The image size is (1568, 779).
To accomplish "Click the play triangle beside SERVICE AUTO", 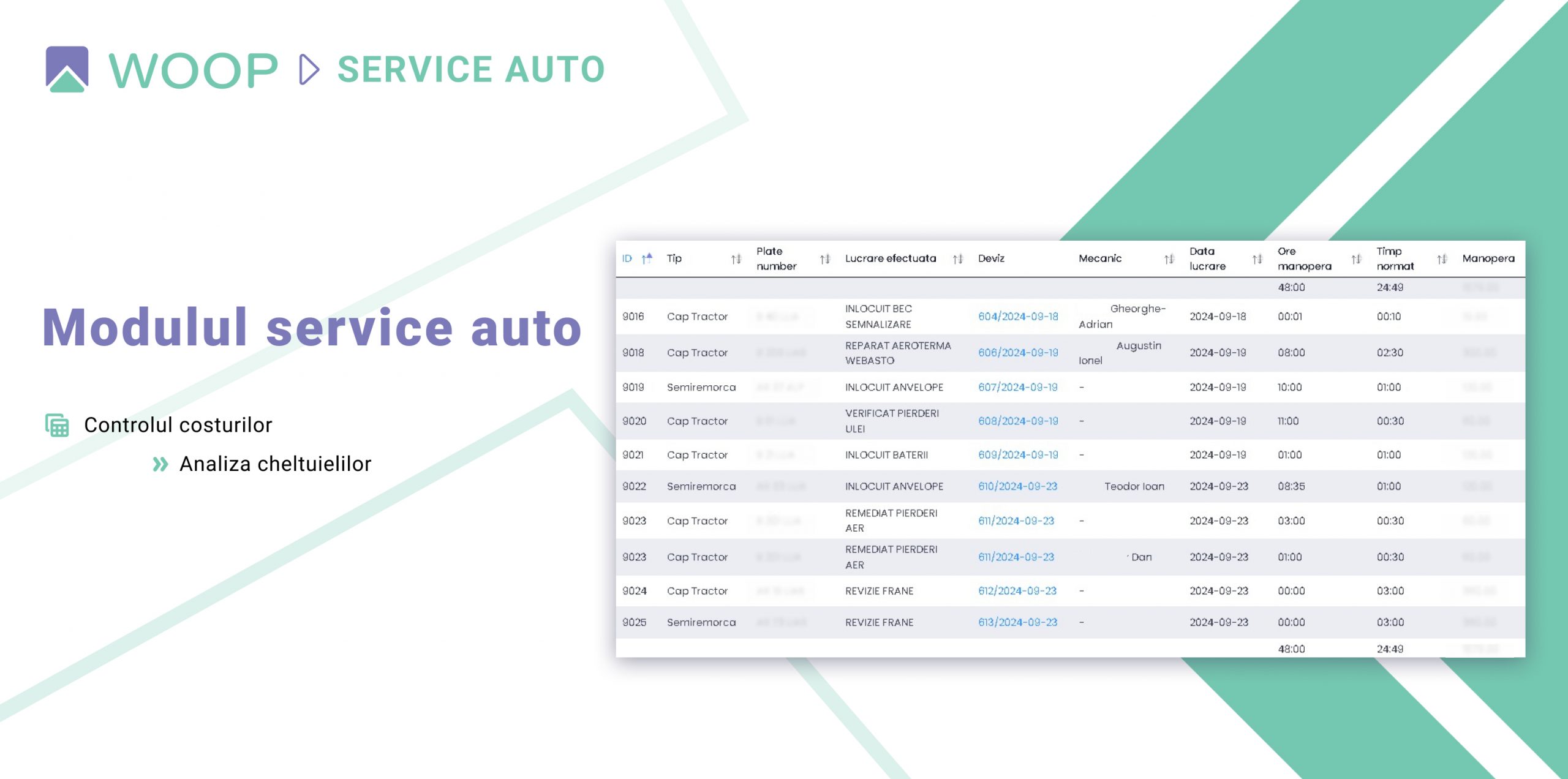I will 309,69.
